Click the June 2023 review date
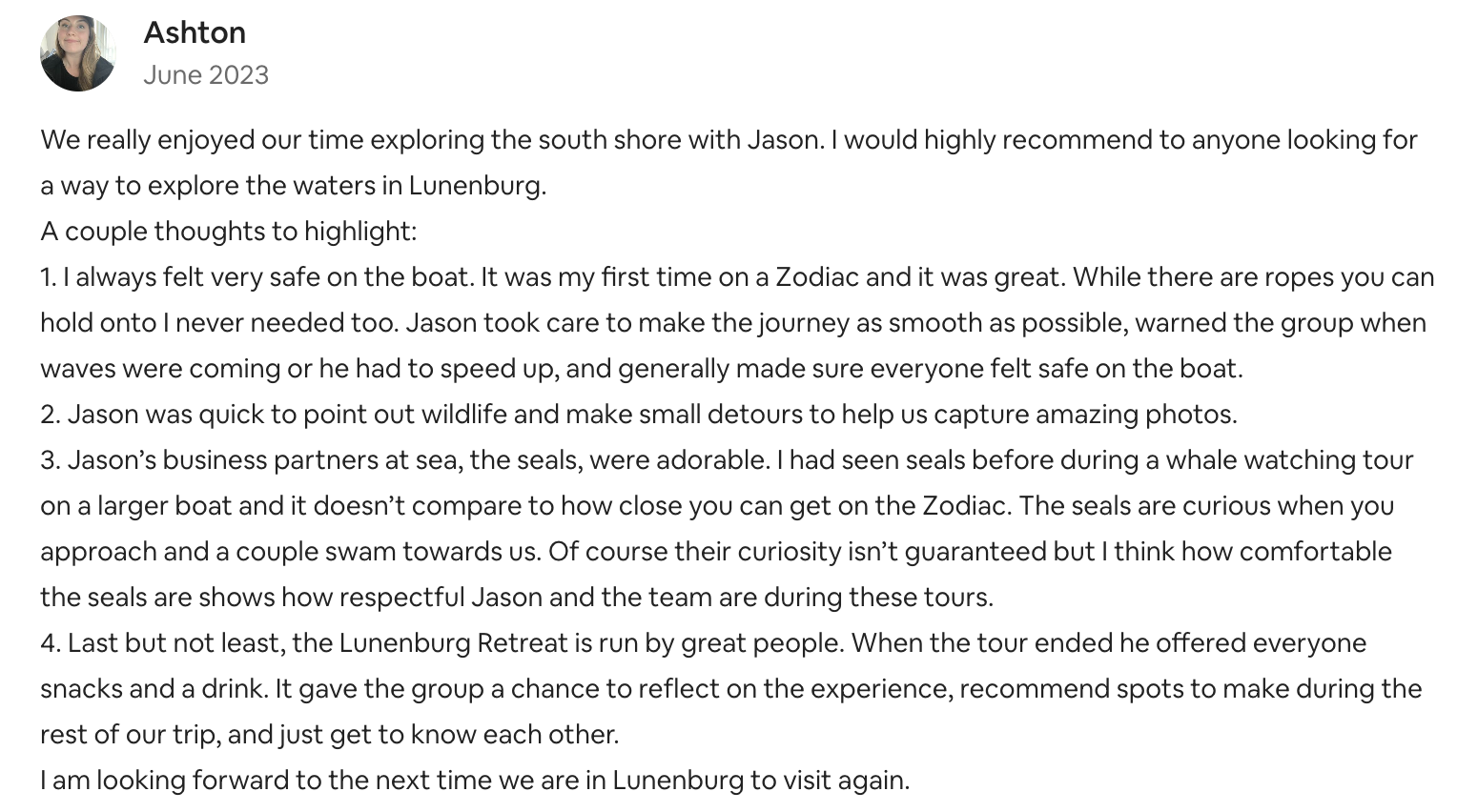The image size is (1478, 812). [x=206, y=75]
